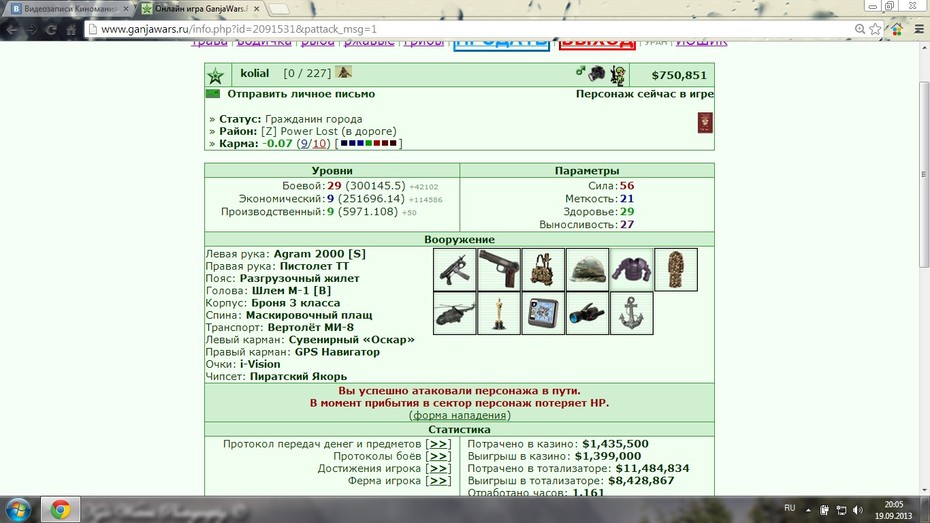The height and width of the screenshot is (523, 930).
Task: Click karma value 10 link
Action: 319,143
